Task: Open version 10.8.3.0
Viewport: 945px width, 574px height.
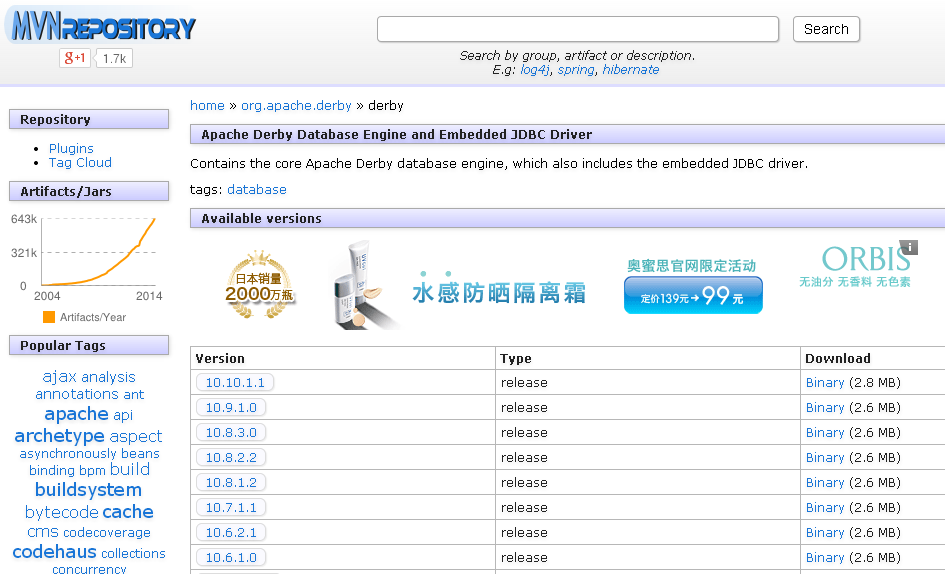Action: pyautogui.click(x=231, y=432)
